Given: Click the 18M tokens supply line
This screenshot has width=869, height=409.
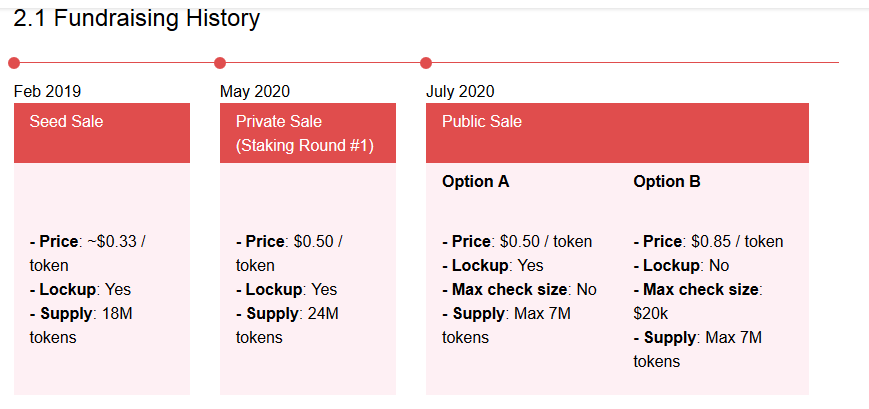Looking at the screenshot, I should click(81, 325).
